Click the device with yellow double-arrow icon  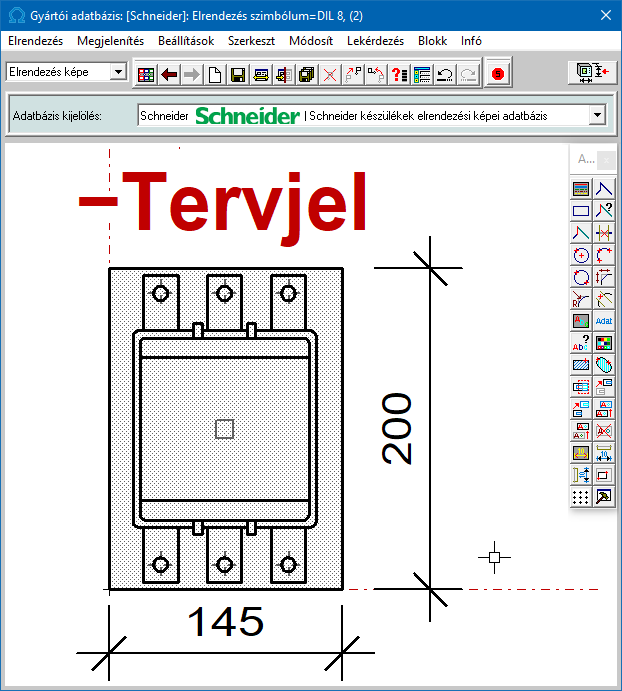[261, 74]
